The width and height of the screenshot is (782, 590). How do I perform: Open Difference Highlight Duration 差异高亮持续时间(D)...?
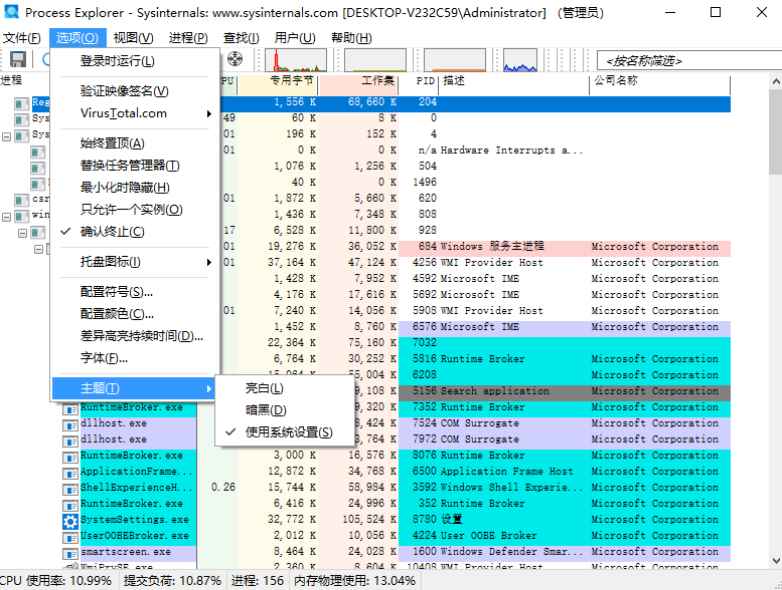[x=135, y=336]
